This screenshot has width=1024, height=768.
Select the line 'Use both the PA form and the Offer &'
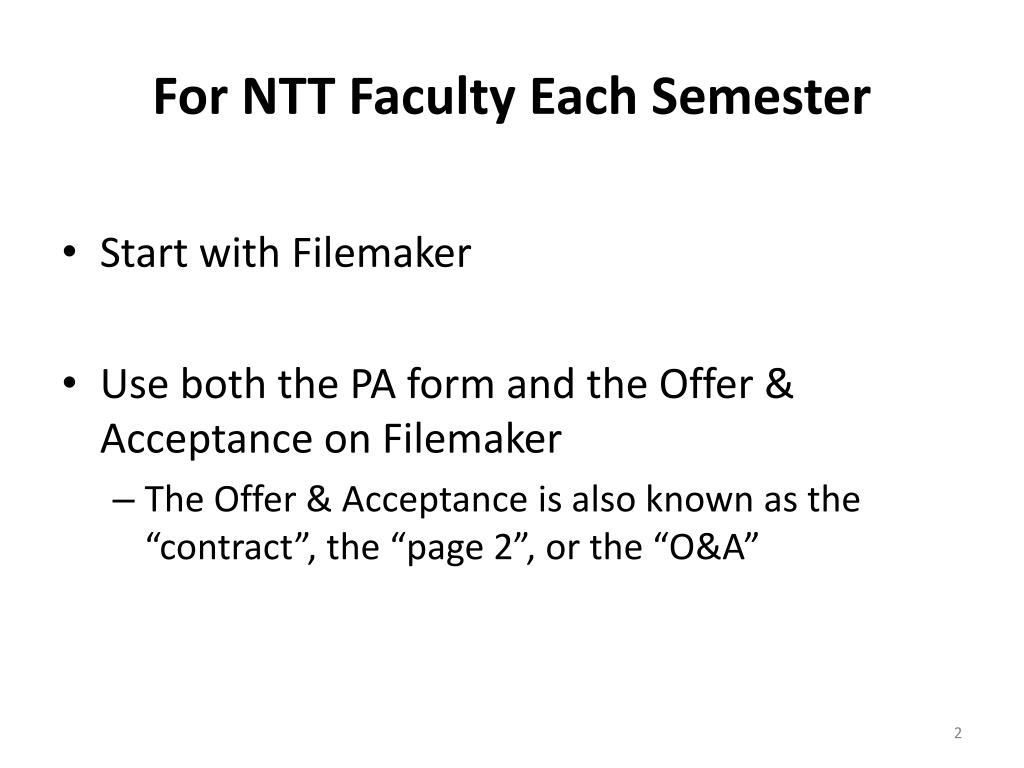coord(447,383)
